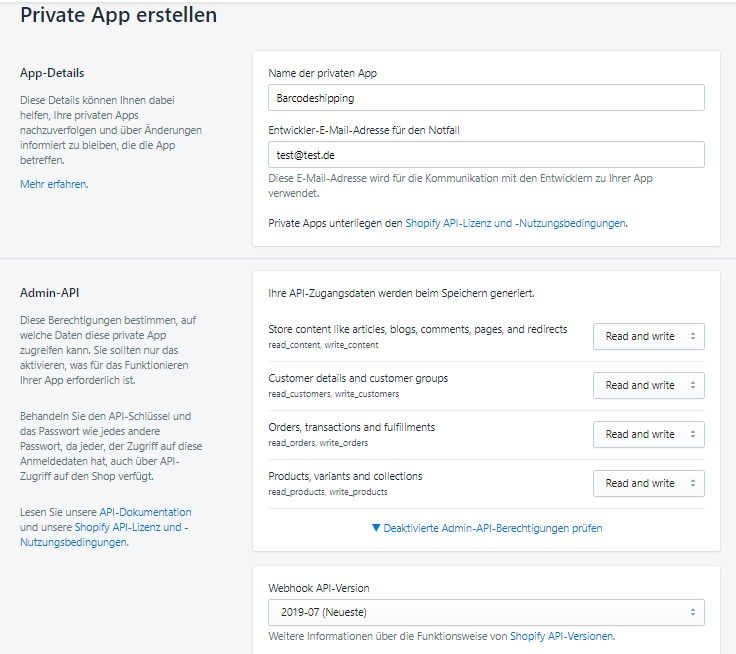Open Orders, transactions permission dropdown

coord(648,434)
